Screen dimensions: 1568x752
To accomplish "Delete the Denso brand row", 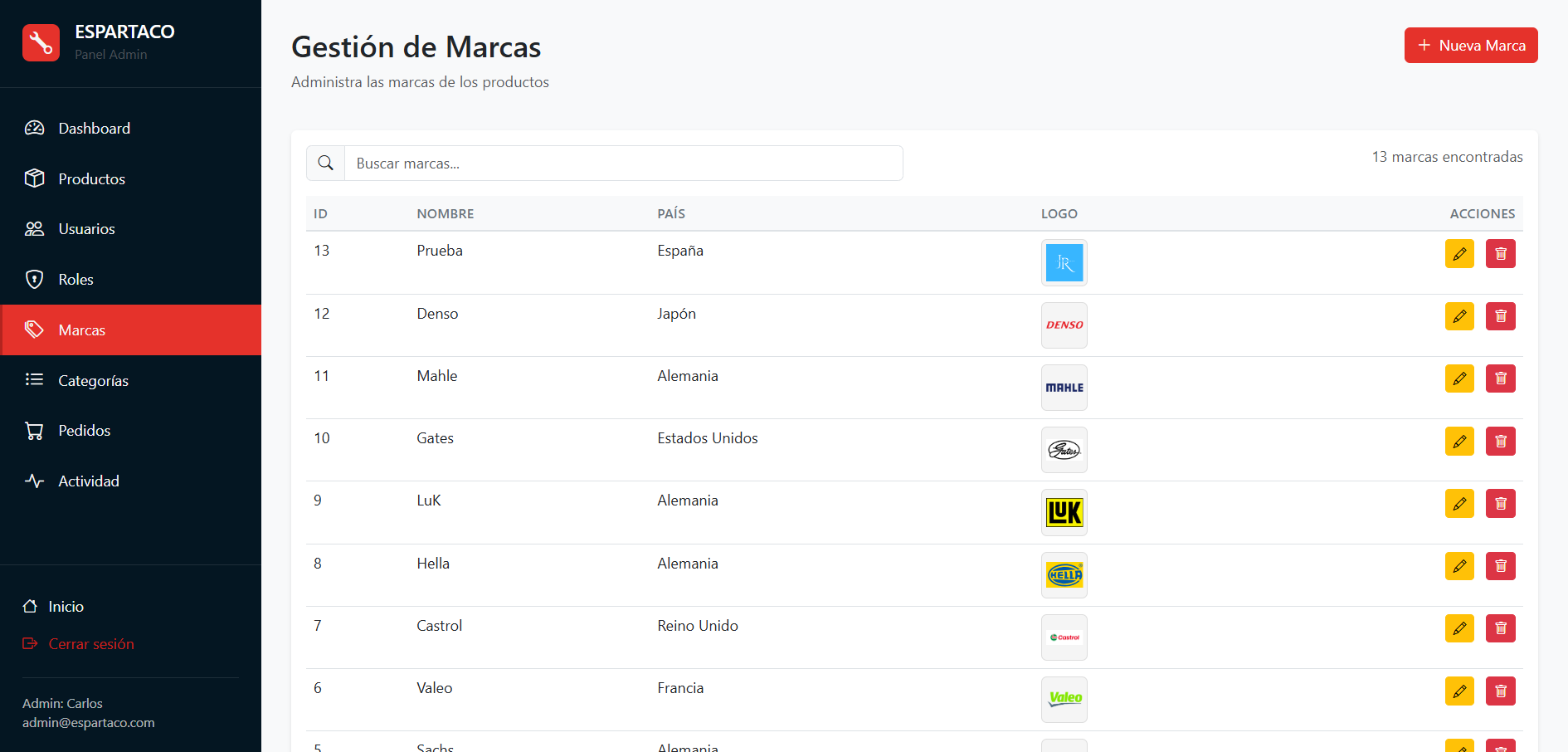I will (1501, 316).
